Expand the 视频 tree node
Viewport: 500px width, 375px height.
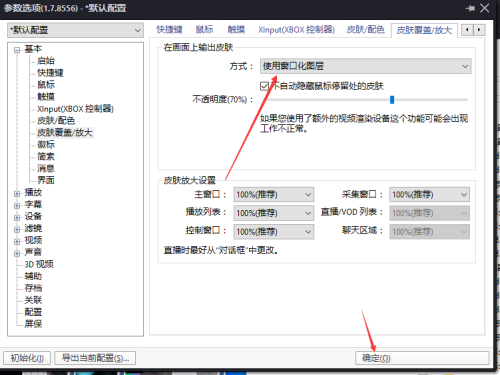17,241
